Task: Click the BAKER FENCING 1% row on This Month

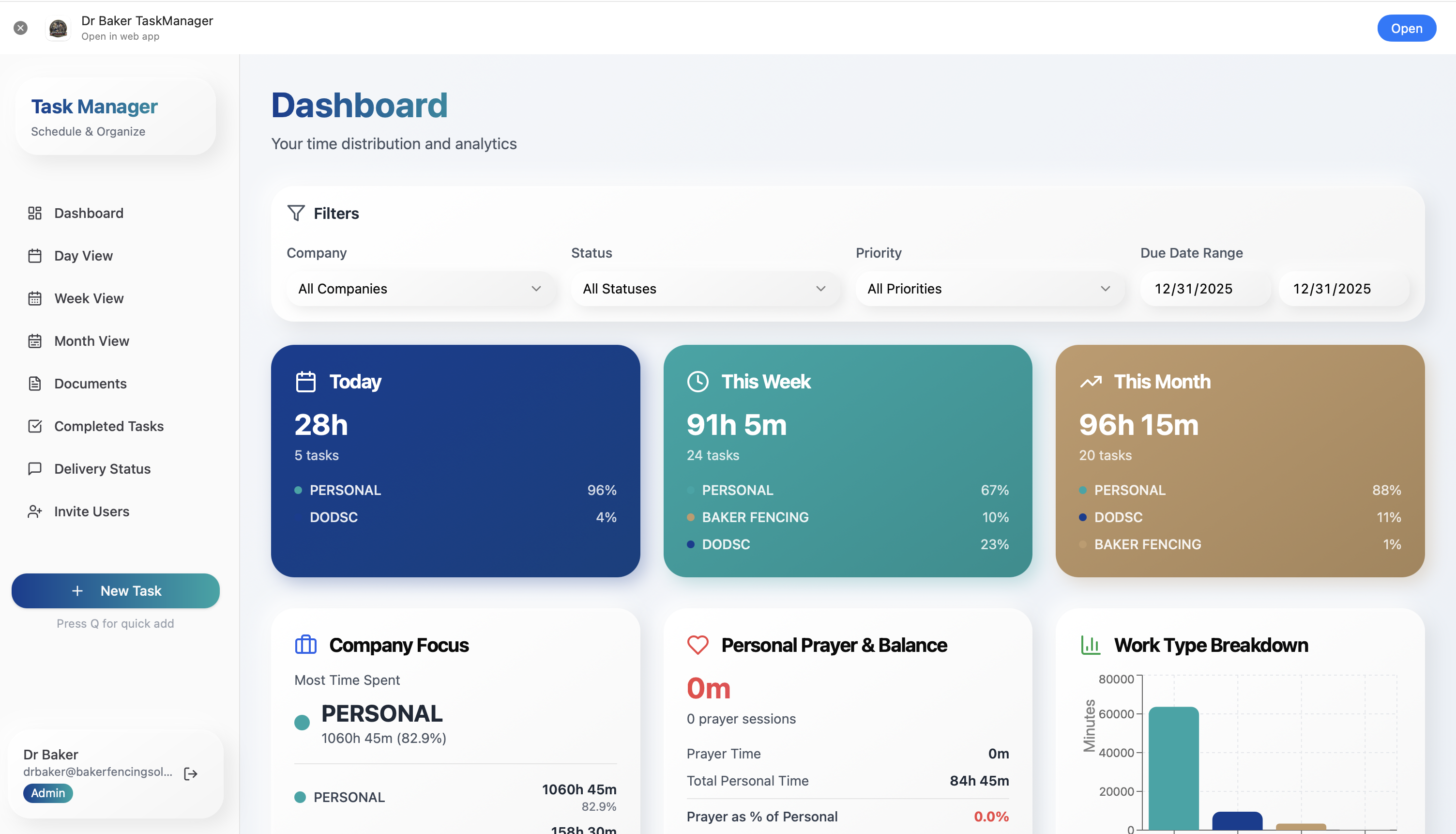Action: point(1240,544)
